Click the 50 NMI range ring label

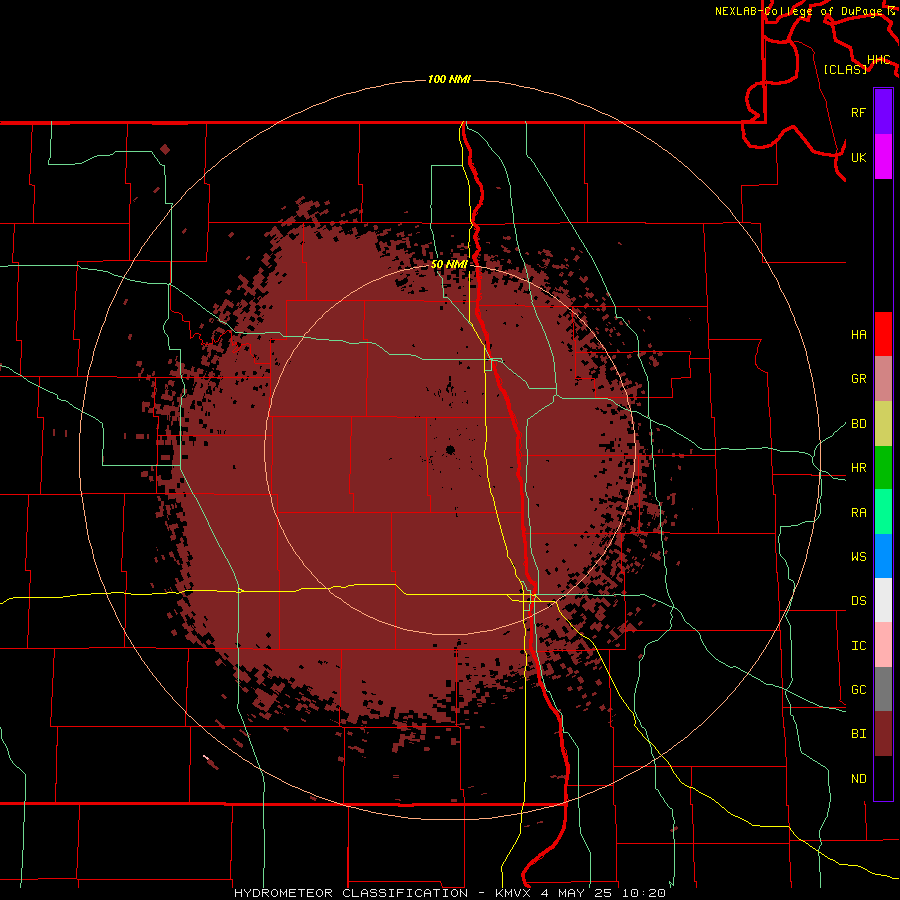(449, 265)
